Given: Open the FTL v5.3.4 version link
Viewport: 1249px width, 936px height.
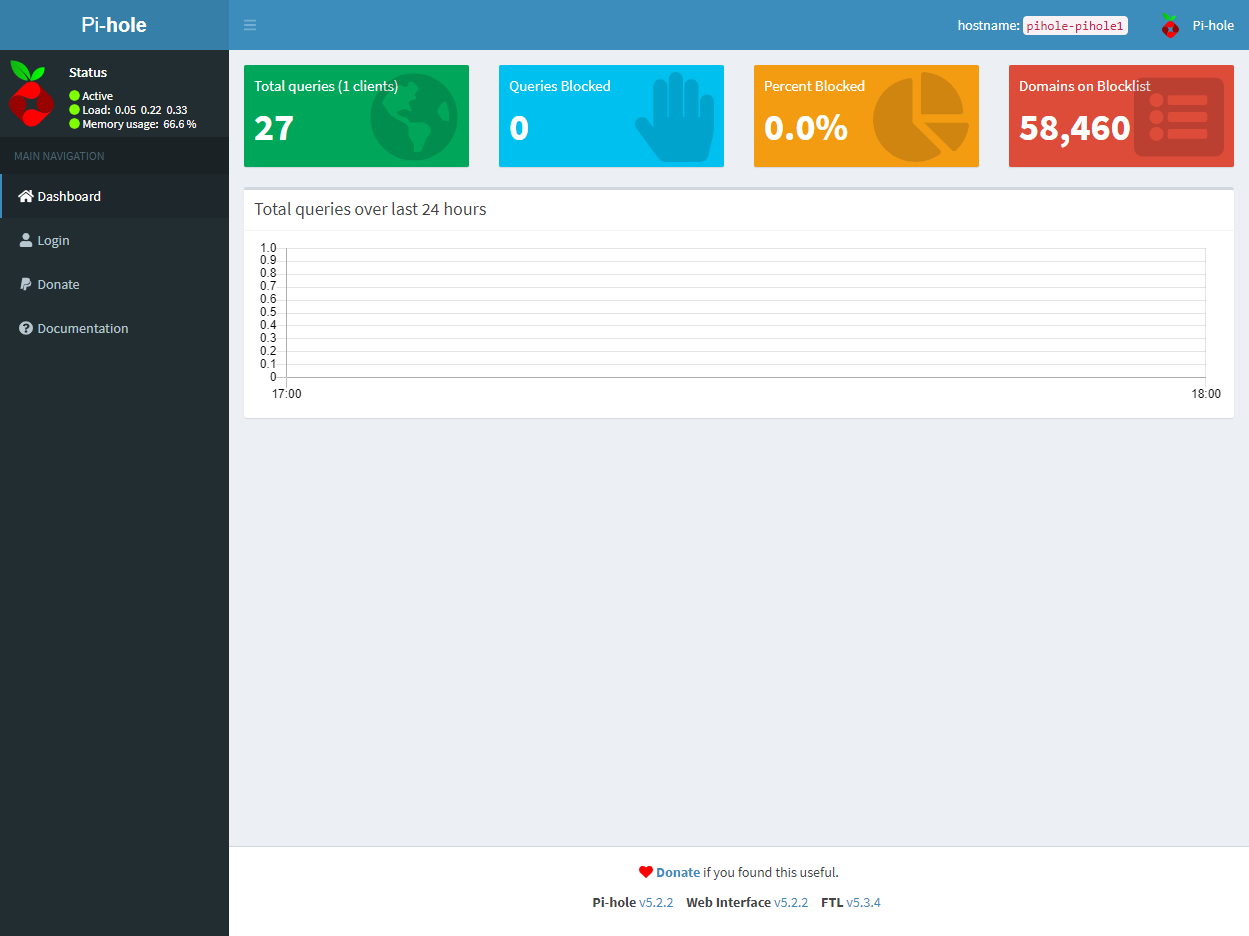Looking at the screenshot, I should (x=864, y=902).
